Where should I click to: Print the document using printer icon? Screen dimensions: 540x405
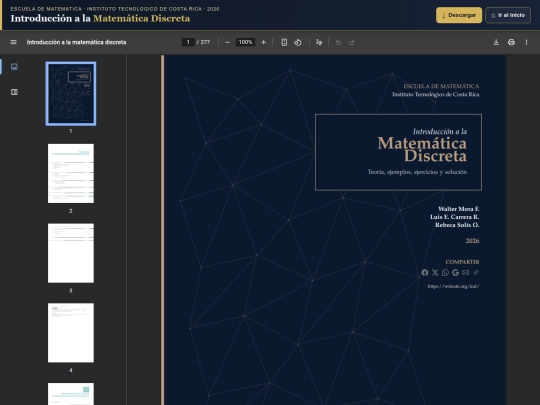coord(511,42)
